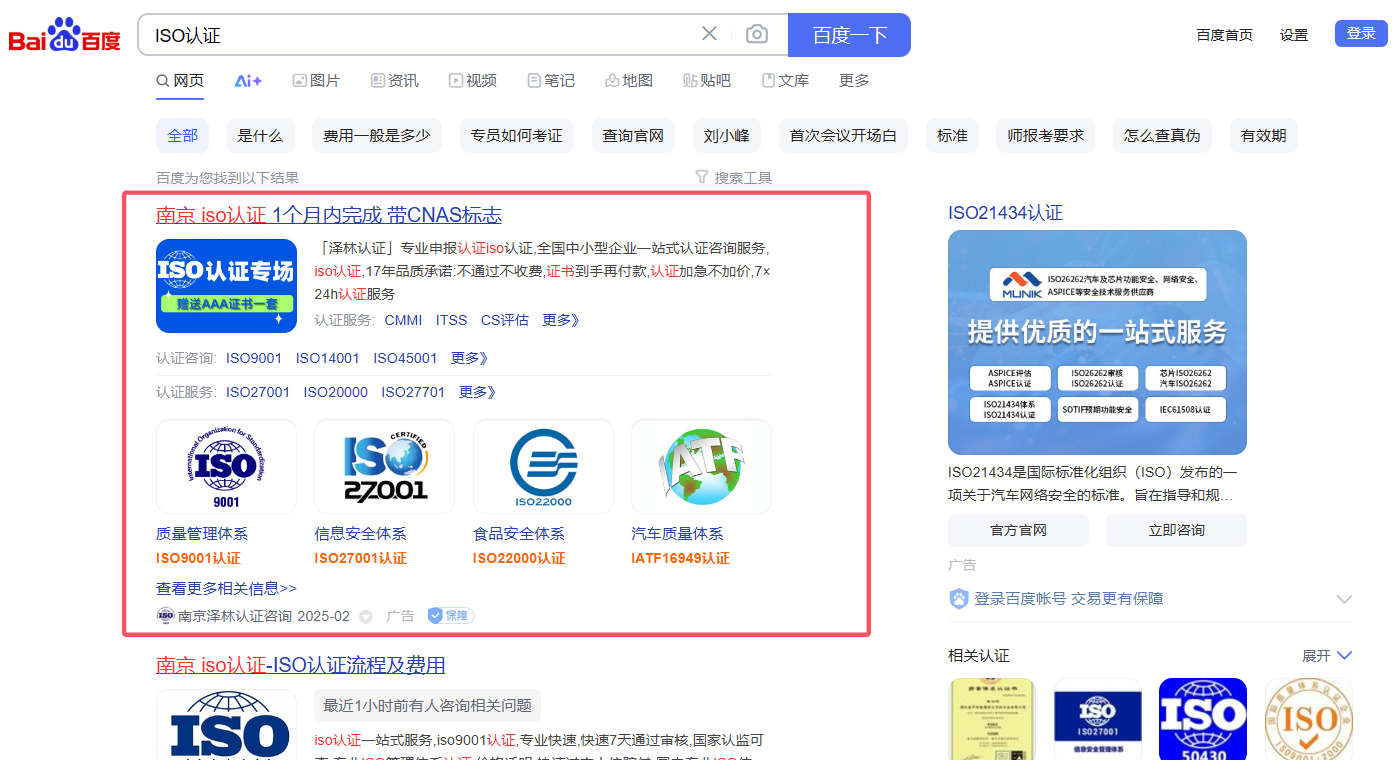This screenshot has width=1399, height=760.
Task: Open the Ai+ tab
Action: [x=248, y=81]
